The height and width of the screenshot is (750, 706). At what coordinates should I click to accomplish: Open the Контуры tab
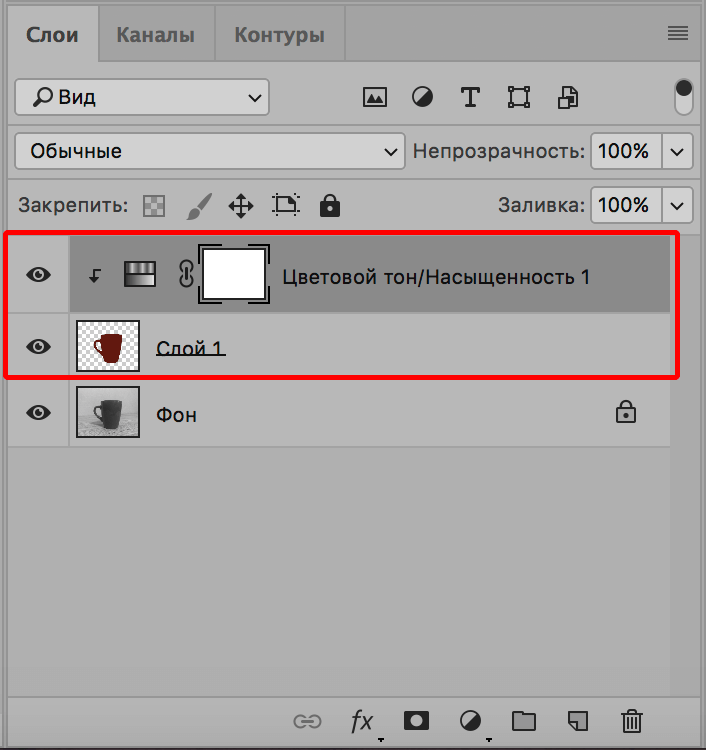(x=280, y=35)
